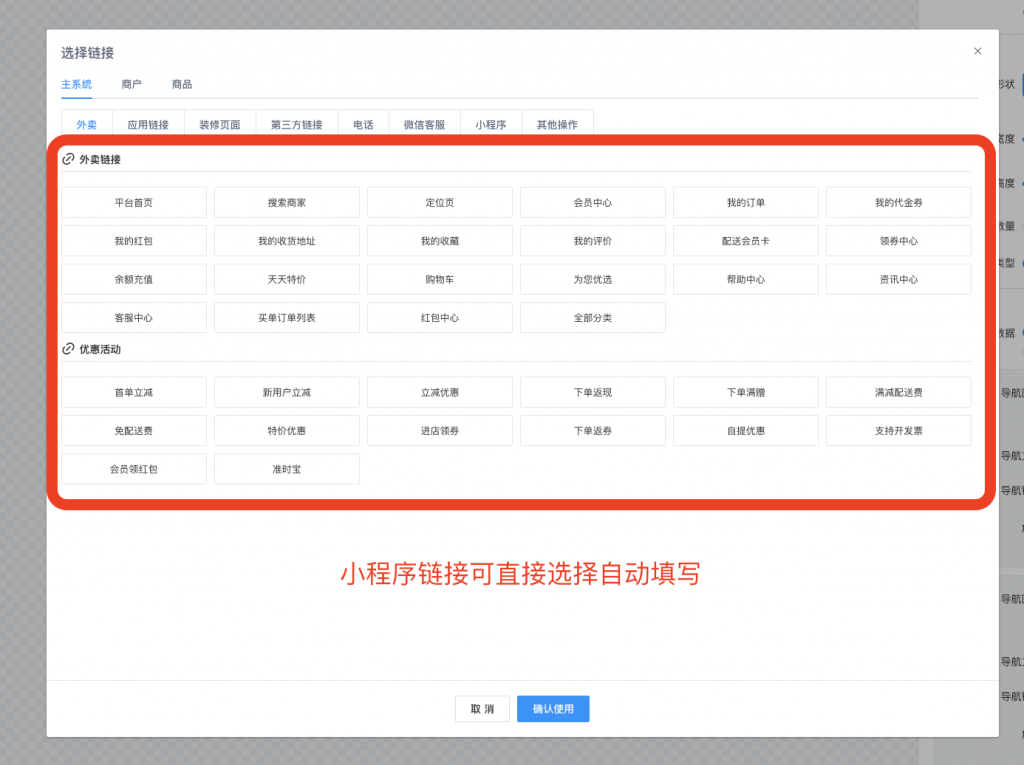Click the link icon beside 外卖链接 heading
The image size is (1024, 765).
68,157
